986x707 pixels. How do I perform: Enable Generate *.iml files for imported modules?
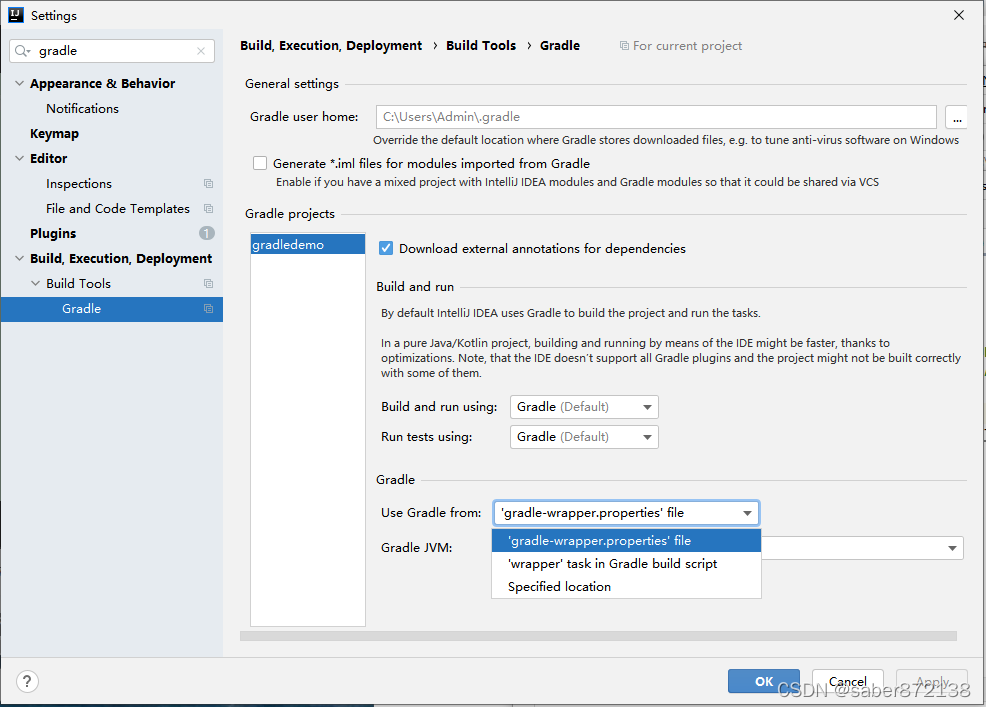click(260, 163)
